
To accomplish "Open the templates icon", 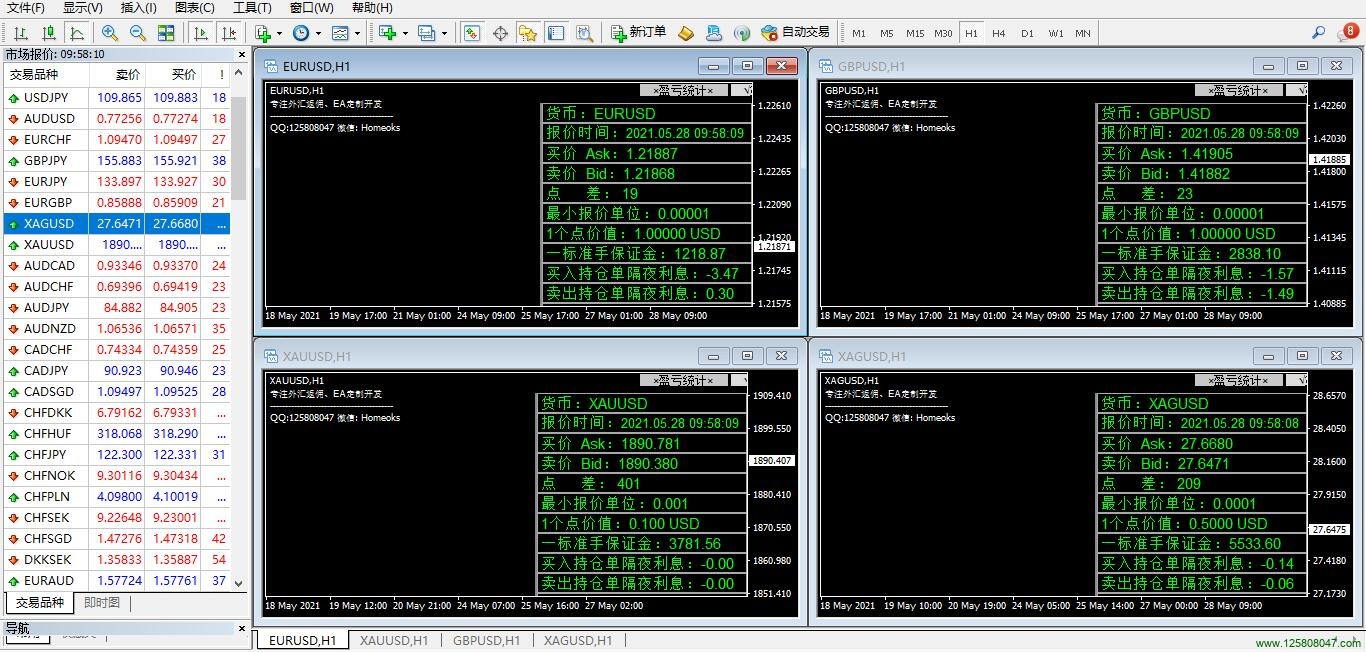I will [340, 33].
